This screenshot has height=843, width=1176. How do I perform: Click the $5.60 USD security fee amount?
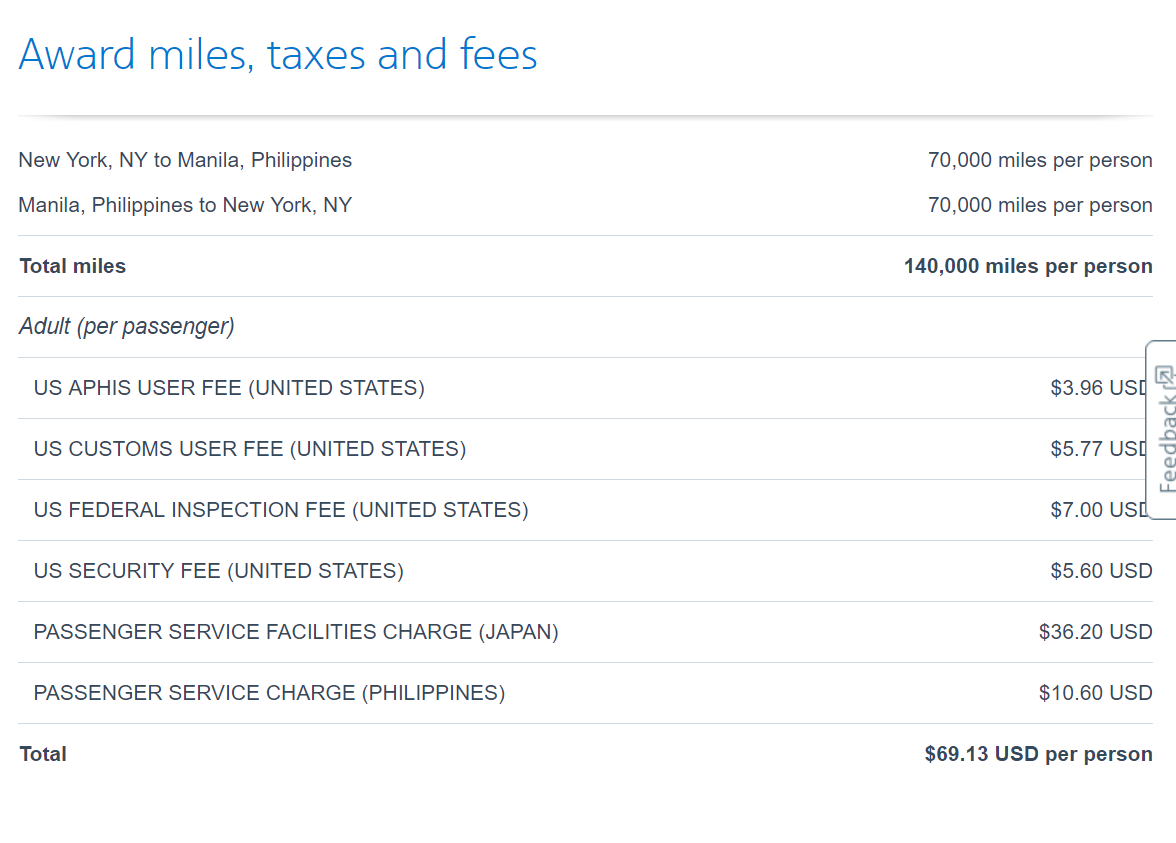[1101, 571]
